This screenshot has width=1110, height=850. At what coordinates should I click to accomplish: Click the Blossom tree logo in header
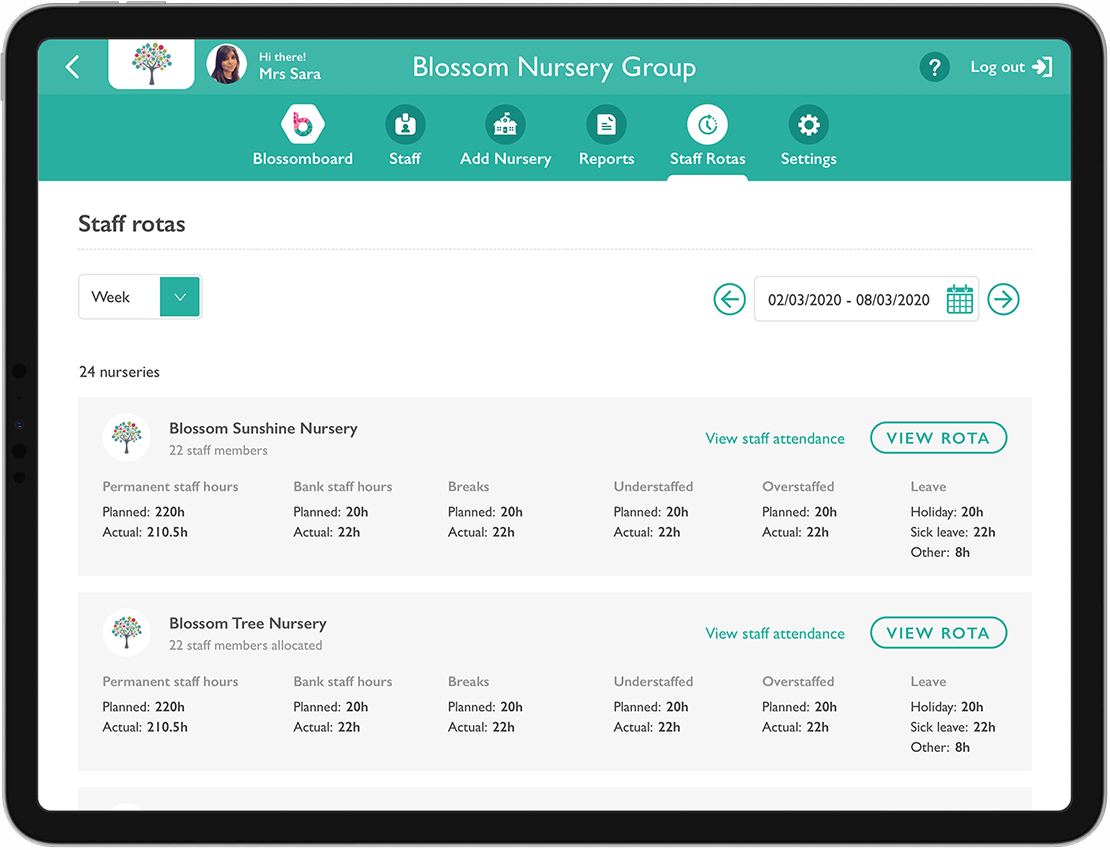pyautogui.click(x=151, y=64)
